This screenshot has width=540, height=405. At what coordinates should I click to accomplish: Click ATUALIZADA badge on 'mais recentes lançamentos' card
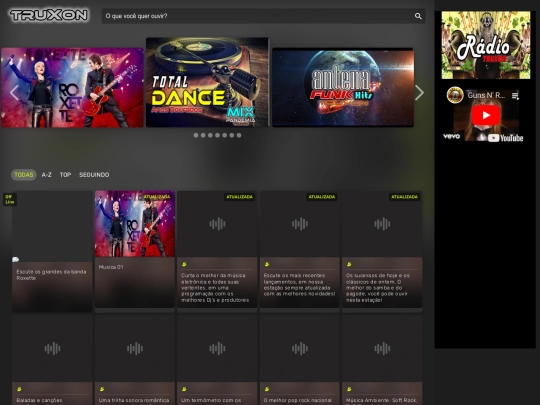click(322, 197)
